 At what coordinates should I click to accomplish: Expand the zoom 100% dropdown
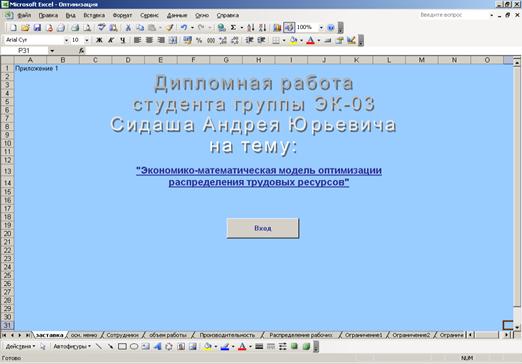tap(321, 27)
